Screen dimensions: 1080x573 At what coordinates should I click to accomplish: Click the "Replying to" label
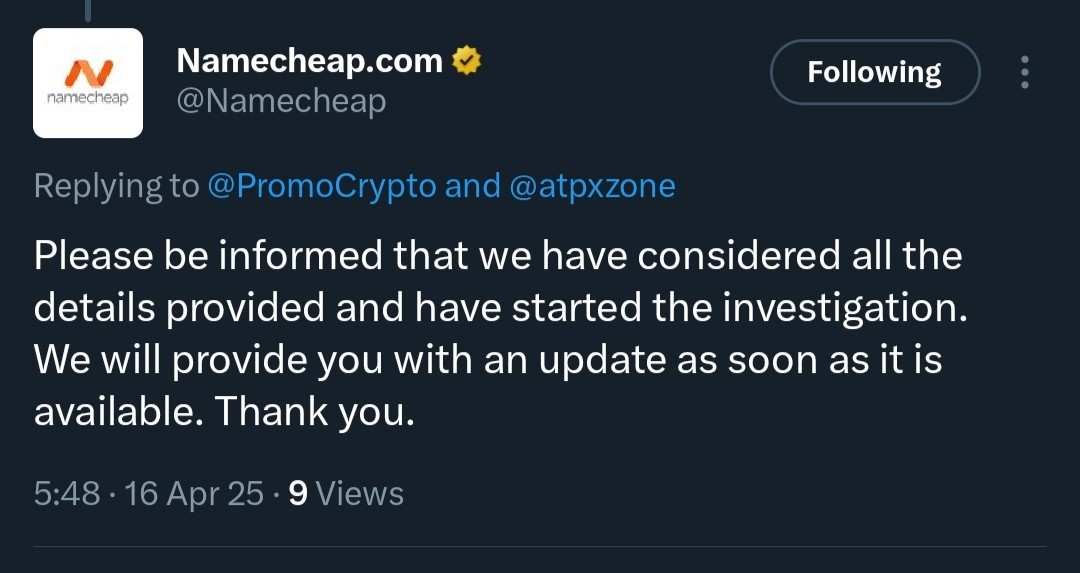[x=116, y=186]
